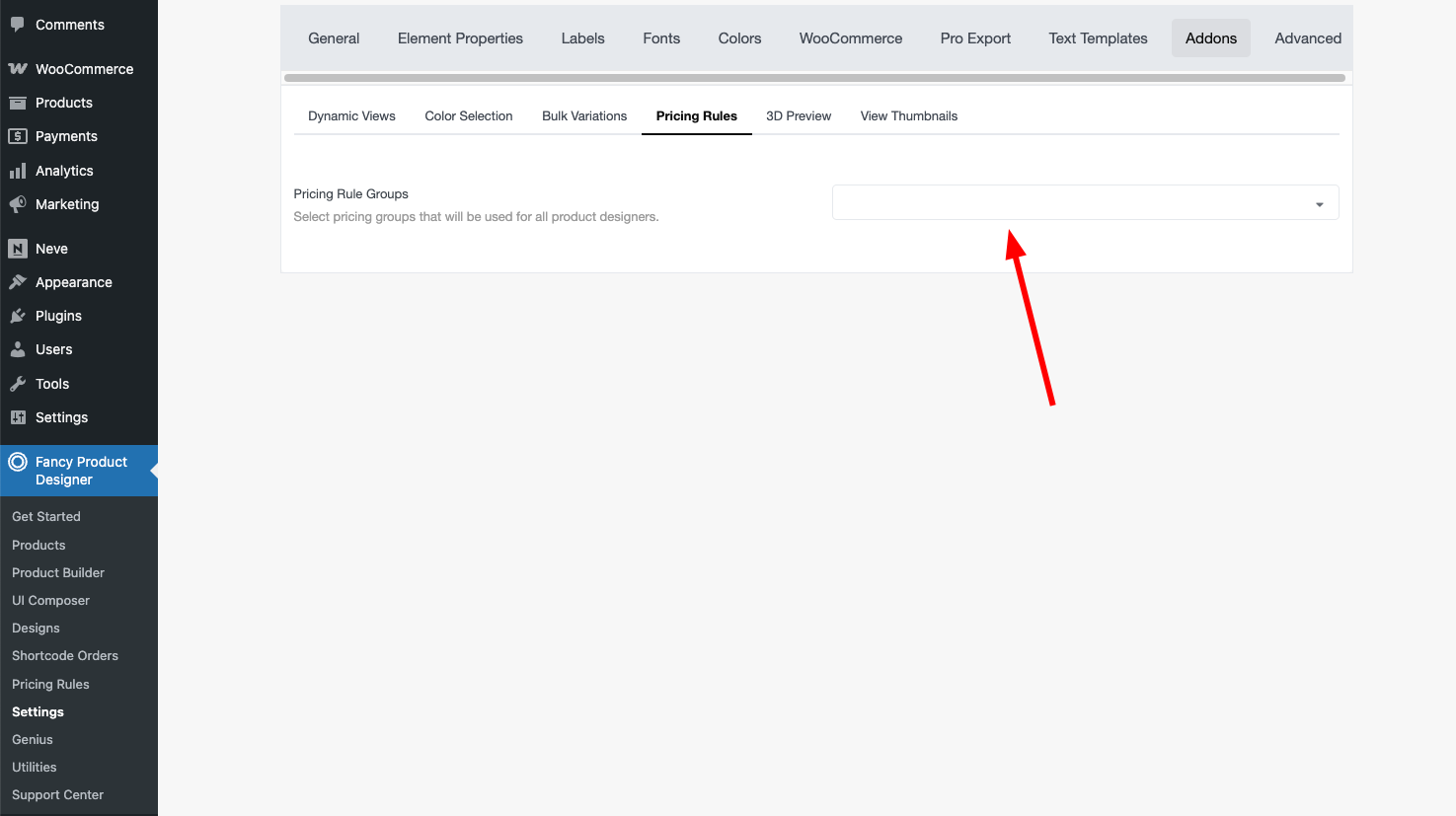The height and width of the screenshot is (816, 1456).
Task: Click the Payments dollar icon
Action: tap(17, 136)
